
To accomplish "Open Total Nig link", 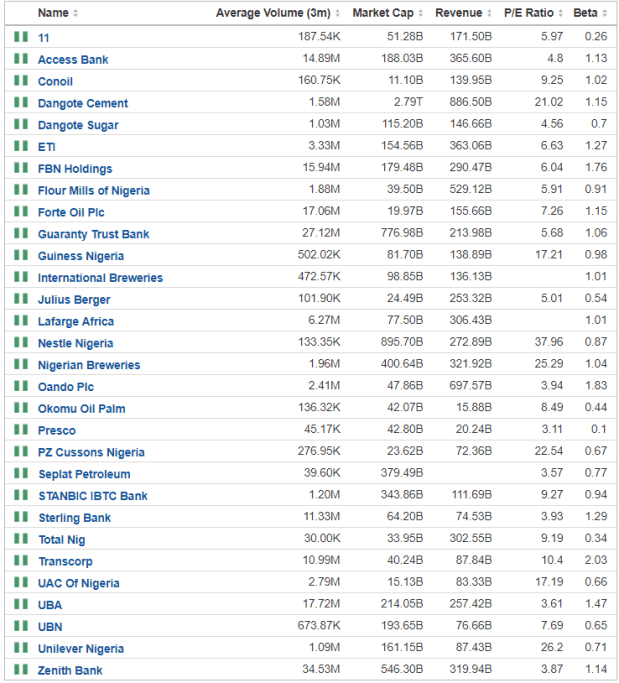I will click(62, 540).
